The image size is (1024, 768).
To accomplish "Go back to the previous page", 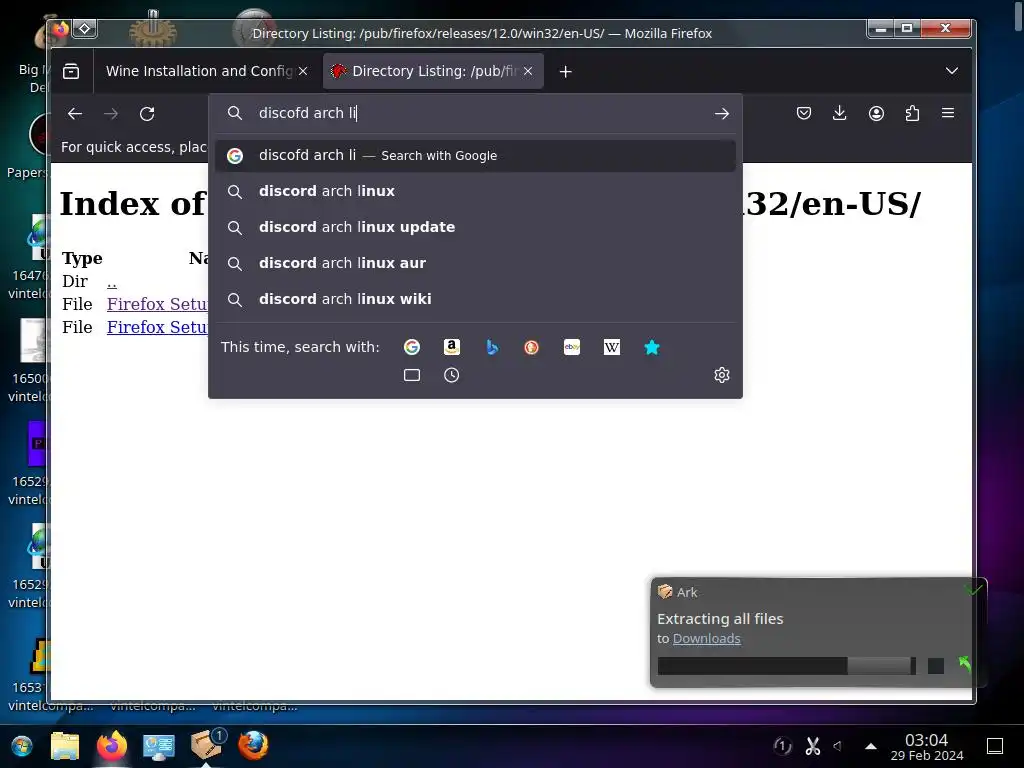I will [75, 114].
